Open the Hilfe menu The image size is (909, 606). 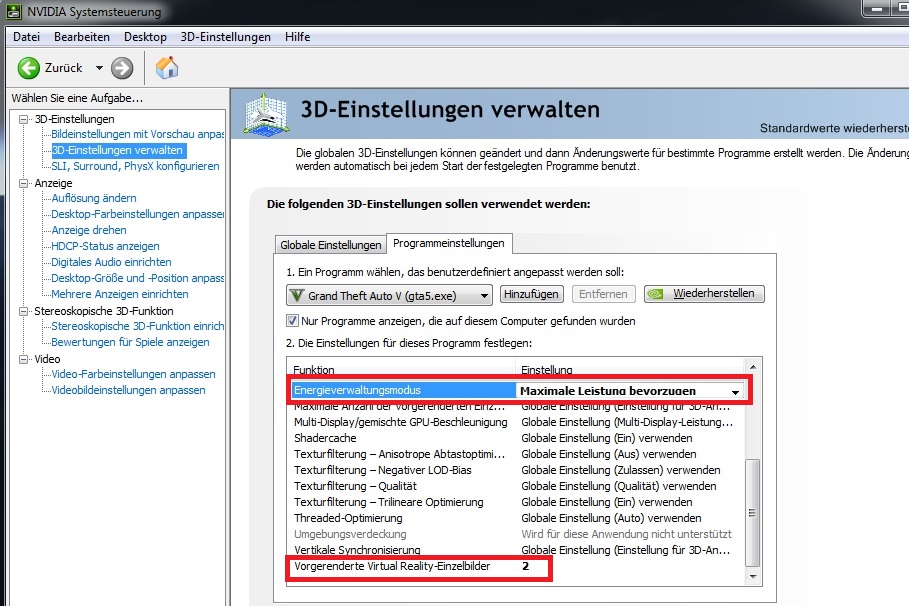[297, 37]
